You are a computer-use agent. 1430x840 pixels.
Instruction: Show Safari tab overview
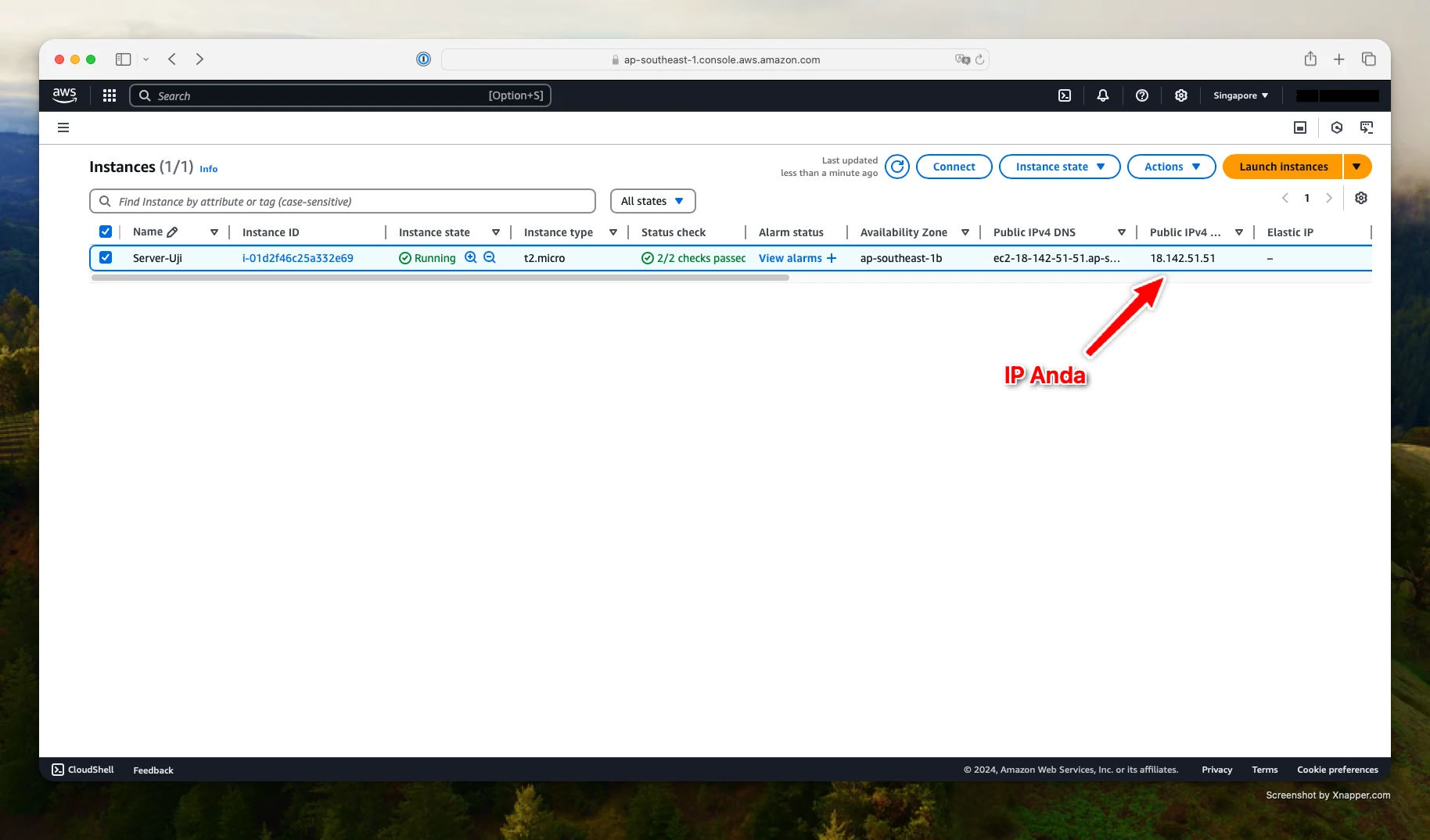(x=1369, y=59)
